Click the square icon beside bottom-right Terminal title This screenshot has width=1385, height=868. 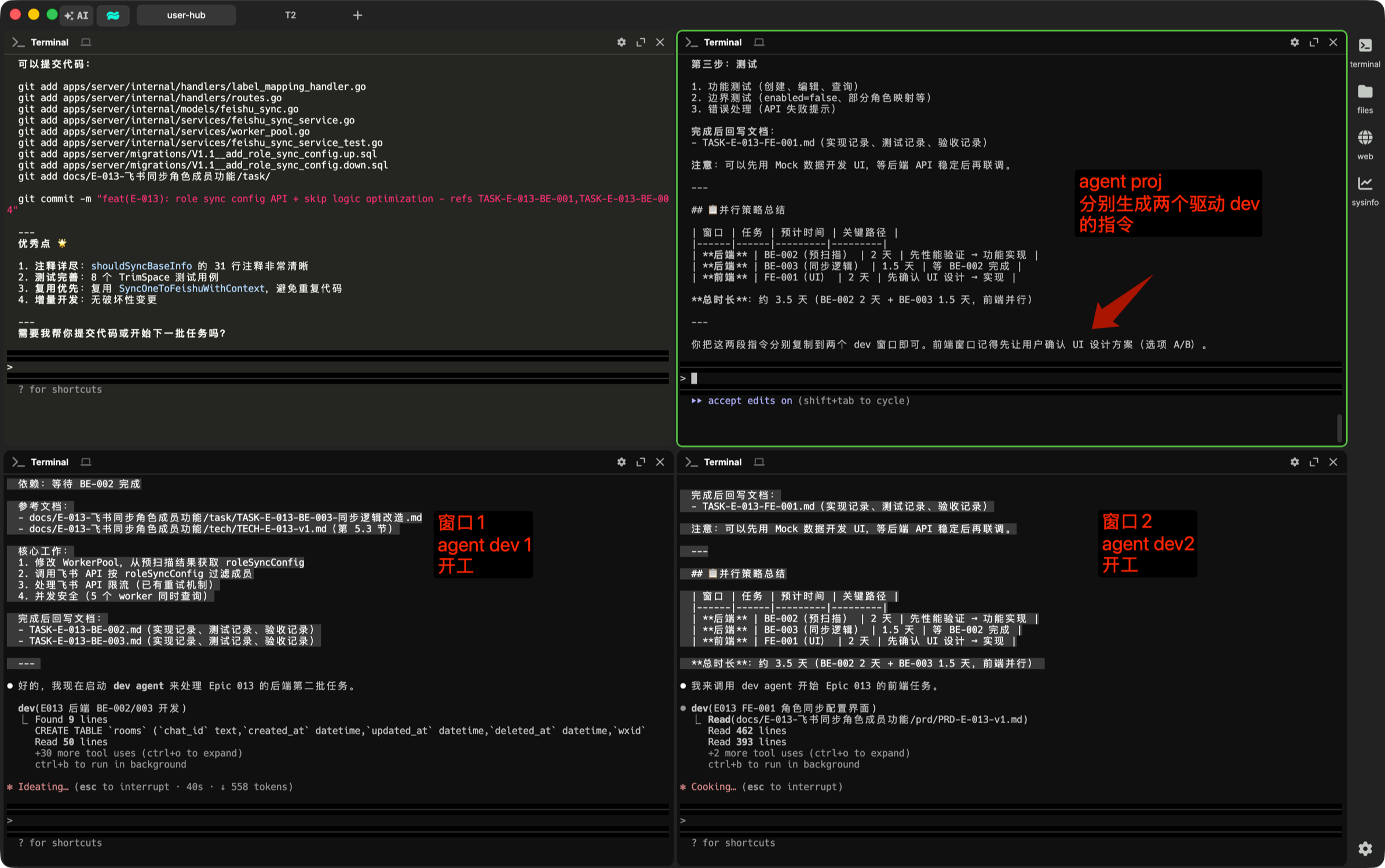coord(759,462)
